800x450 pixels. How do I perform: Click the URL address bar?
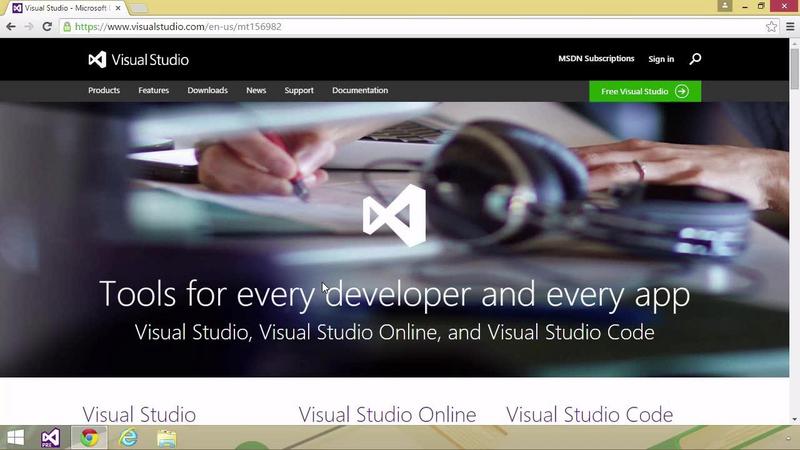pyautogui.click(x=416, y=27)
